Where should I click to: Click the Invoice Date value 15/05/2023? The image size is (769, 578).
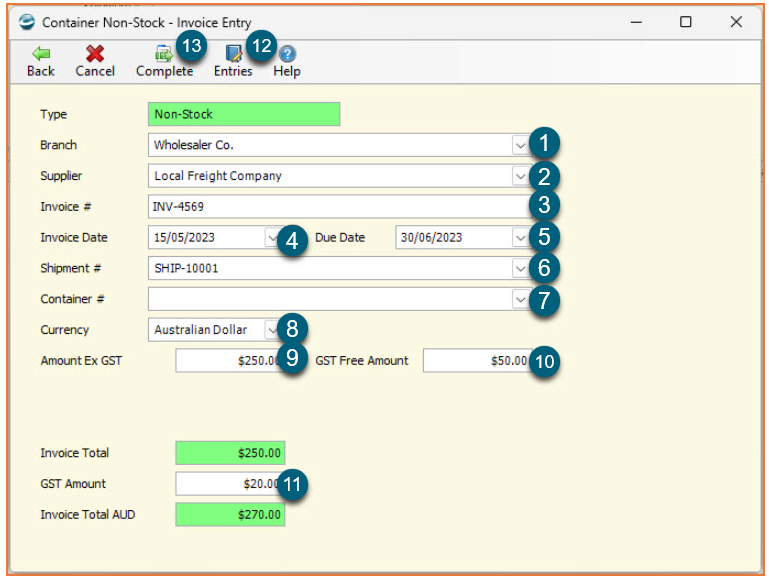pyautogui.click(x=184, y=238)
